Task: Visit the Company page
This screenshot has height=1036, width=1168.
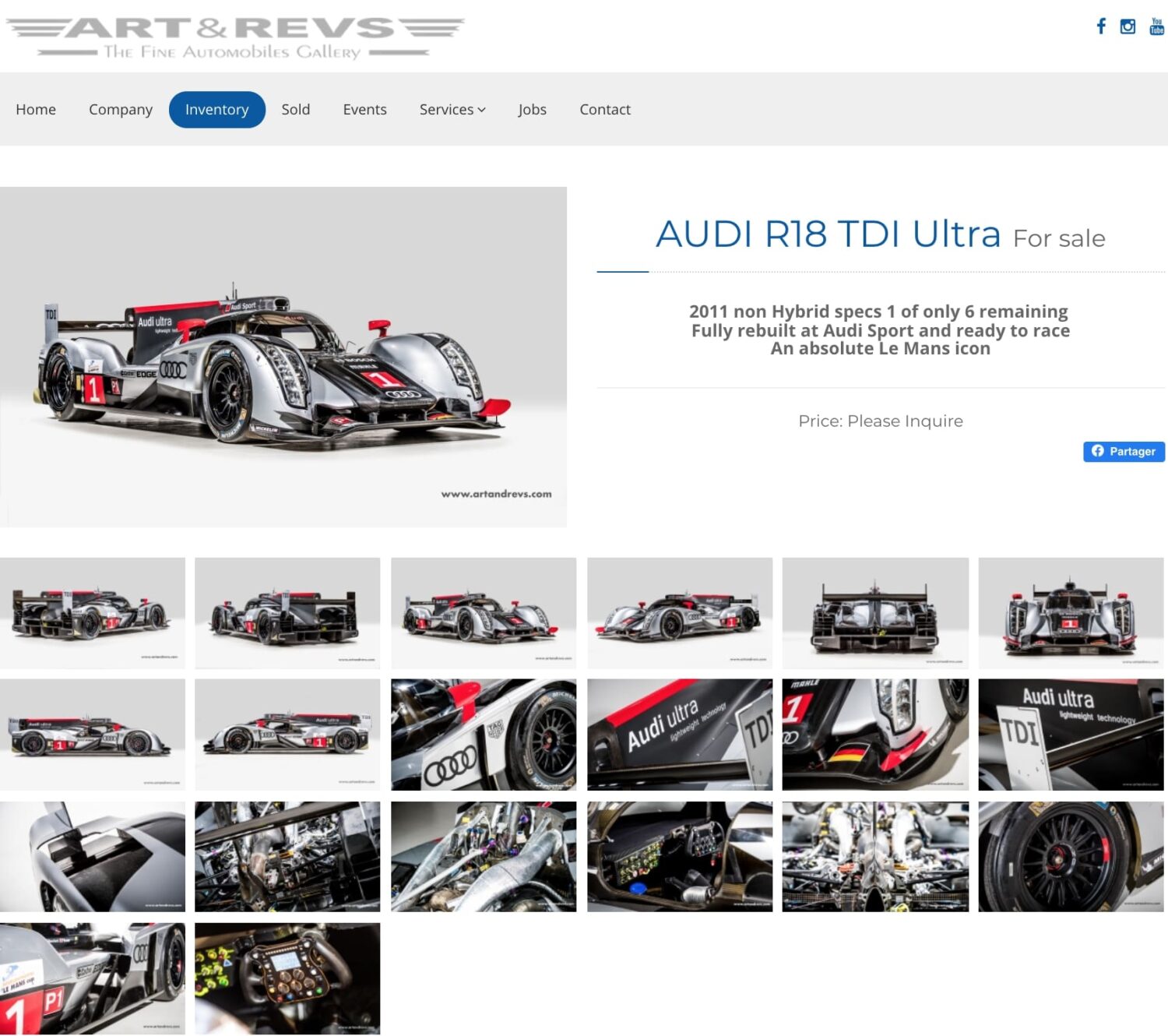Action: click(121, 109)
